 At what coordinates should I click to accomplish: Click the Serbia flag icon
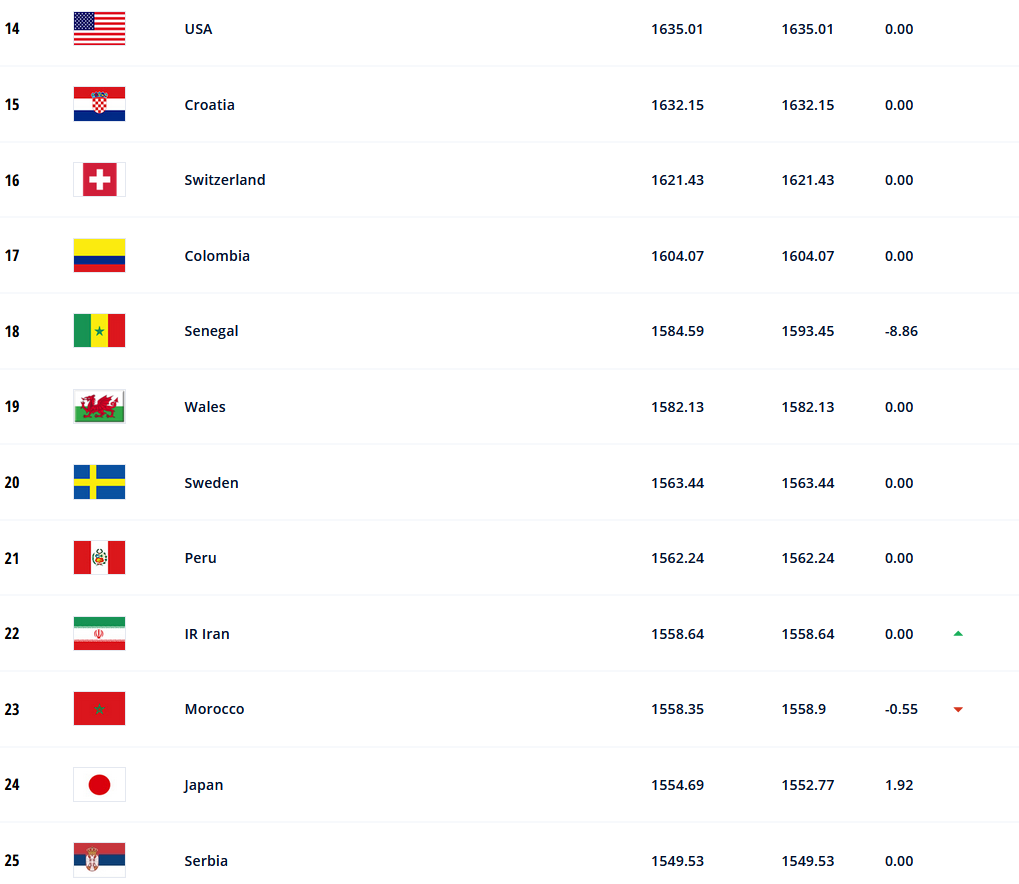[x=99, y=860]
